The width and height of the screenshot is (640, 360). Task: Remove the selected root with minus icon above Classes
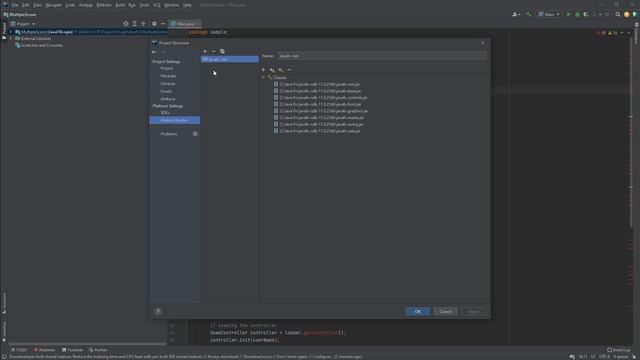(289, 70)
